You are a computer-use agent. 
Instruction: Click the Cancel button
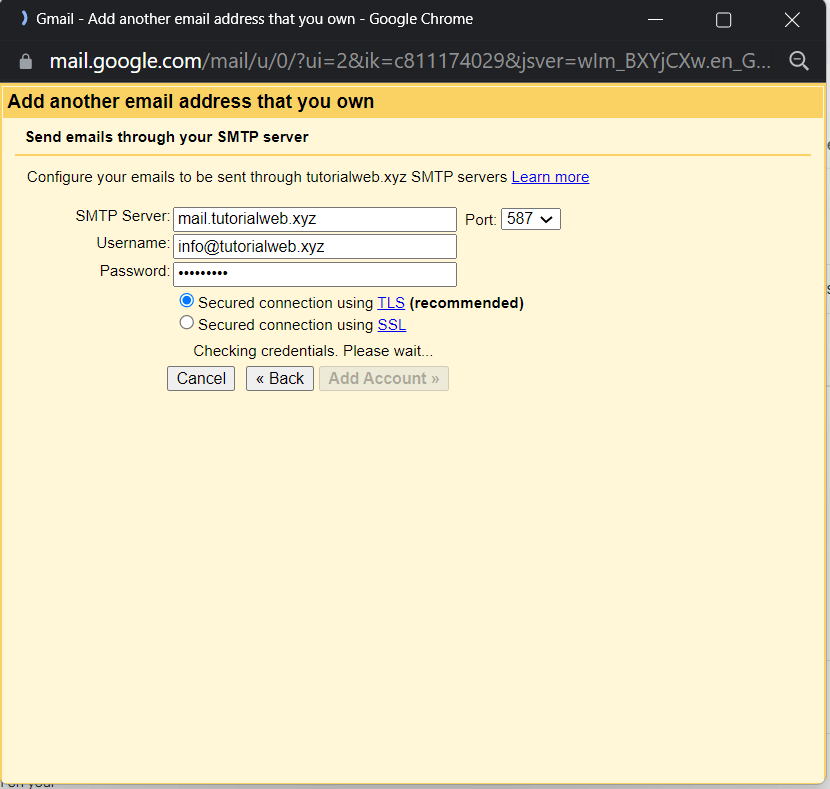(x=200, y=378)
